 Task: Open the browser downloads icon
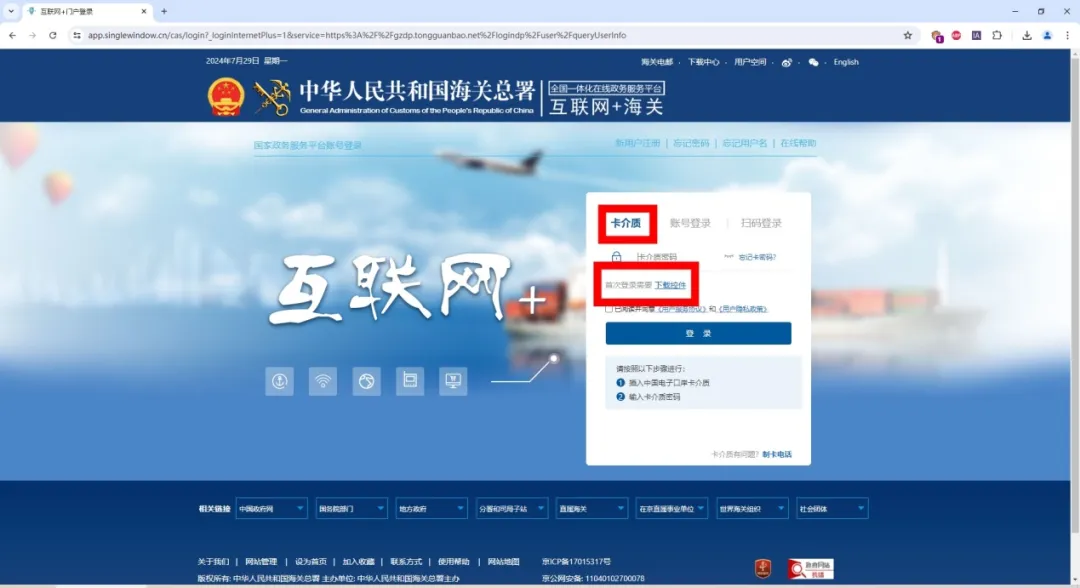point(1026,35)
